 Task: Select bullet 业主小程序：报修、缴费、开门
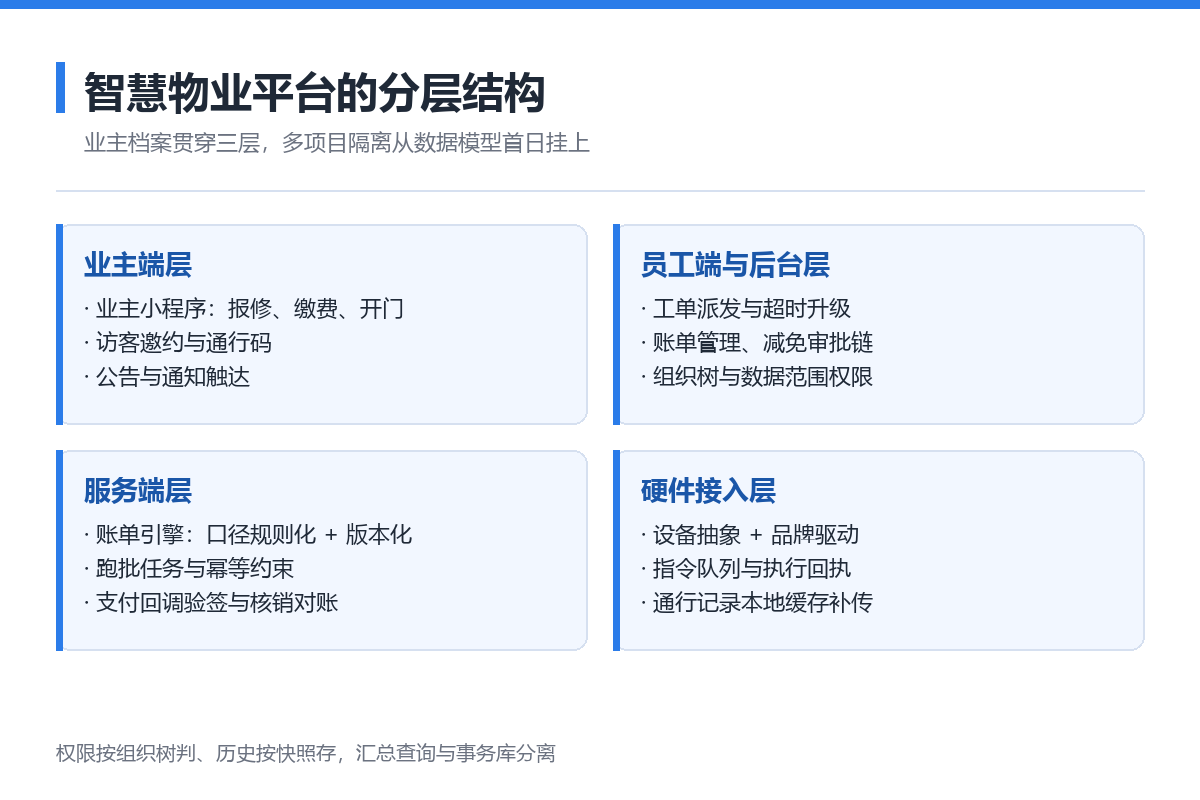pos(244,309)
